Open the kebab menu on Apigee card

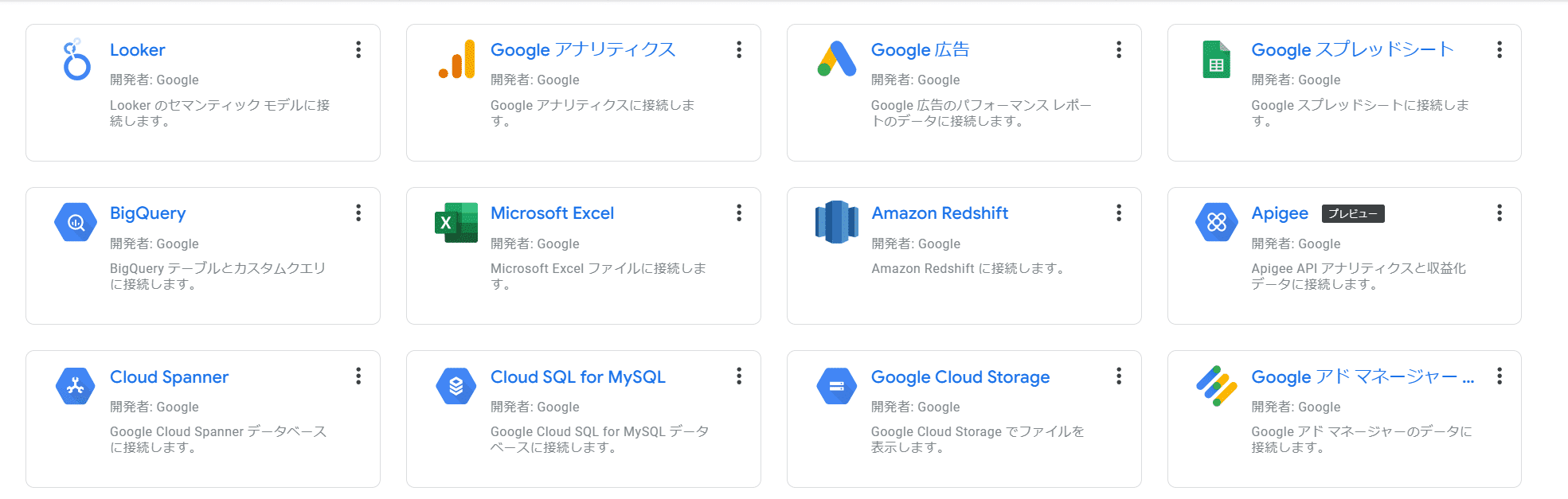(1500, 213)
